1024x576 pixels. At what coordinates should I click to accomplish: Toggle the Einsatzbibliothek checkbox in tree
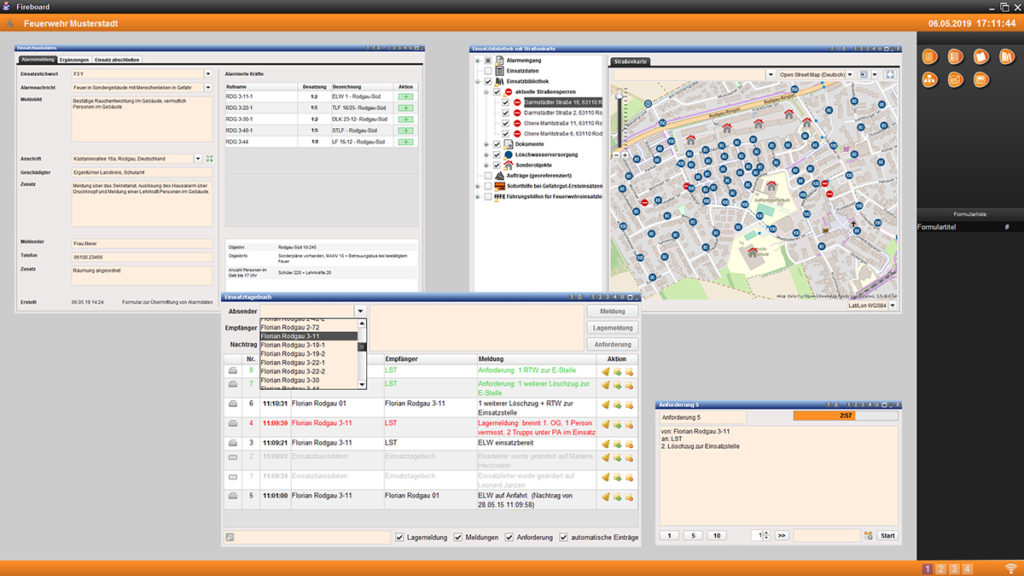pyautogui.click(x=488, y=82)
